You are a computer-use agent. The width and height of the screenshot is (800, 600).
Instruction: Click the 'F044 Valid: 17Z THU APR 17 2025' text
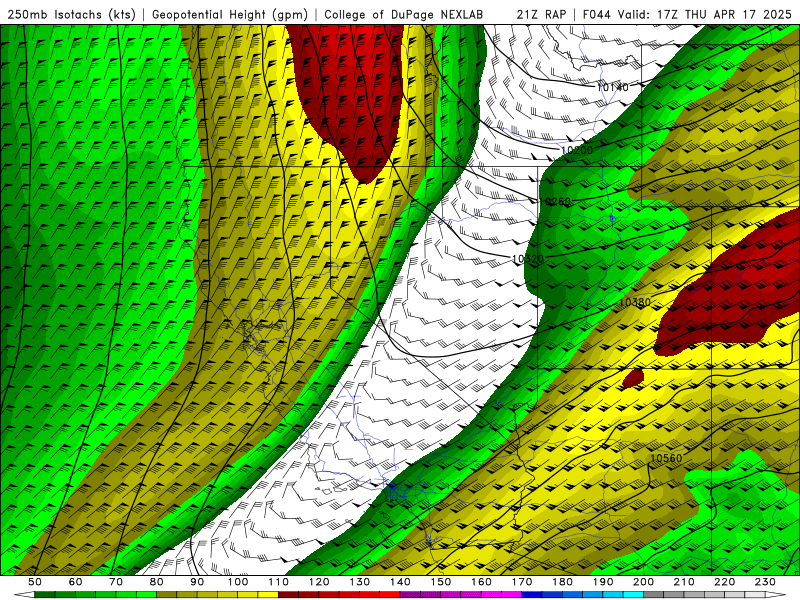(687, 14)
